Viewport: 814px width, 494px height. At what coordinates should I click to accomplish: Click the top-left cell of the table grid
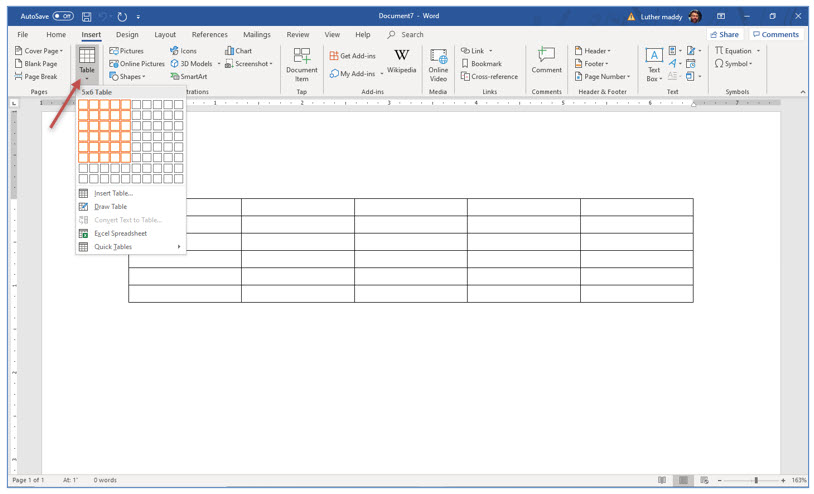(x=83, y=104)
